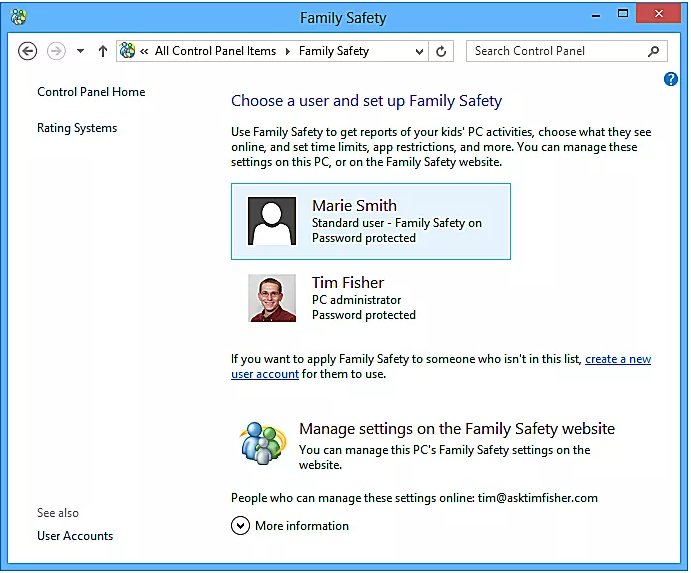Click the Back navigation arrow

(27, 51)
